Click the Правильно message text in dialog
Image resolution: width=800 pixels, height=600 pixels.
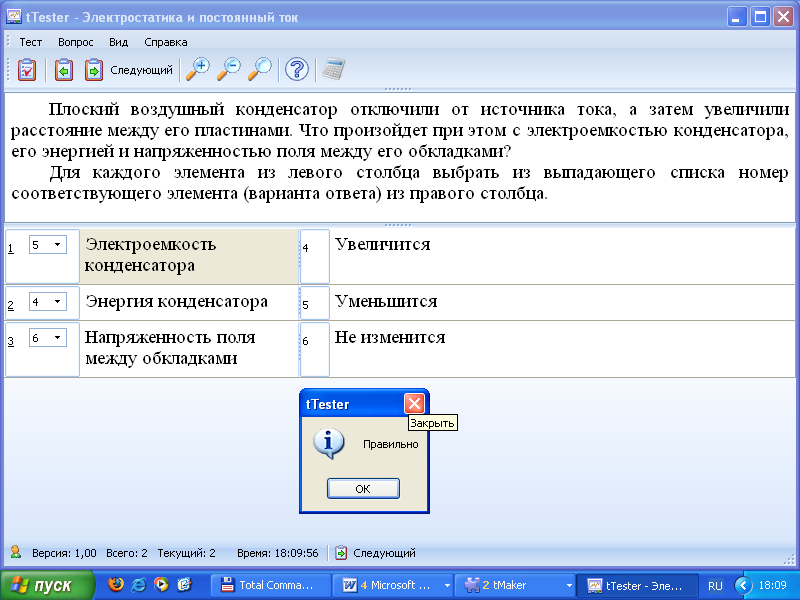[390, 444]
